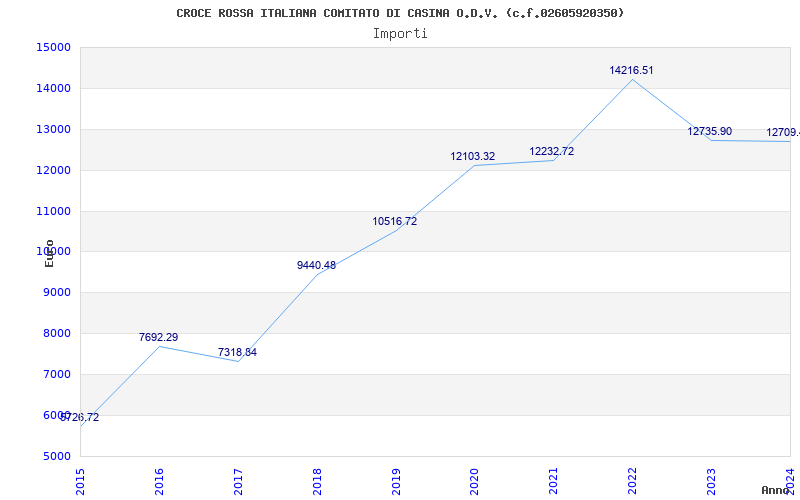
Task: Click the 'Anno' x-axis title
Action: point(775,490)
